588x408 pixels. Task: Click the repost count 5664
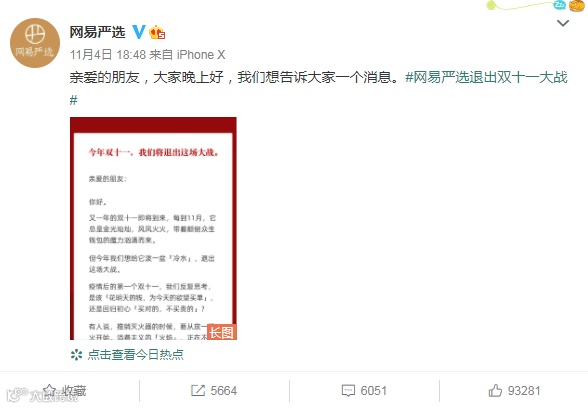click(224, 391)
